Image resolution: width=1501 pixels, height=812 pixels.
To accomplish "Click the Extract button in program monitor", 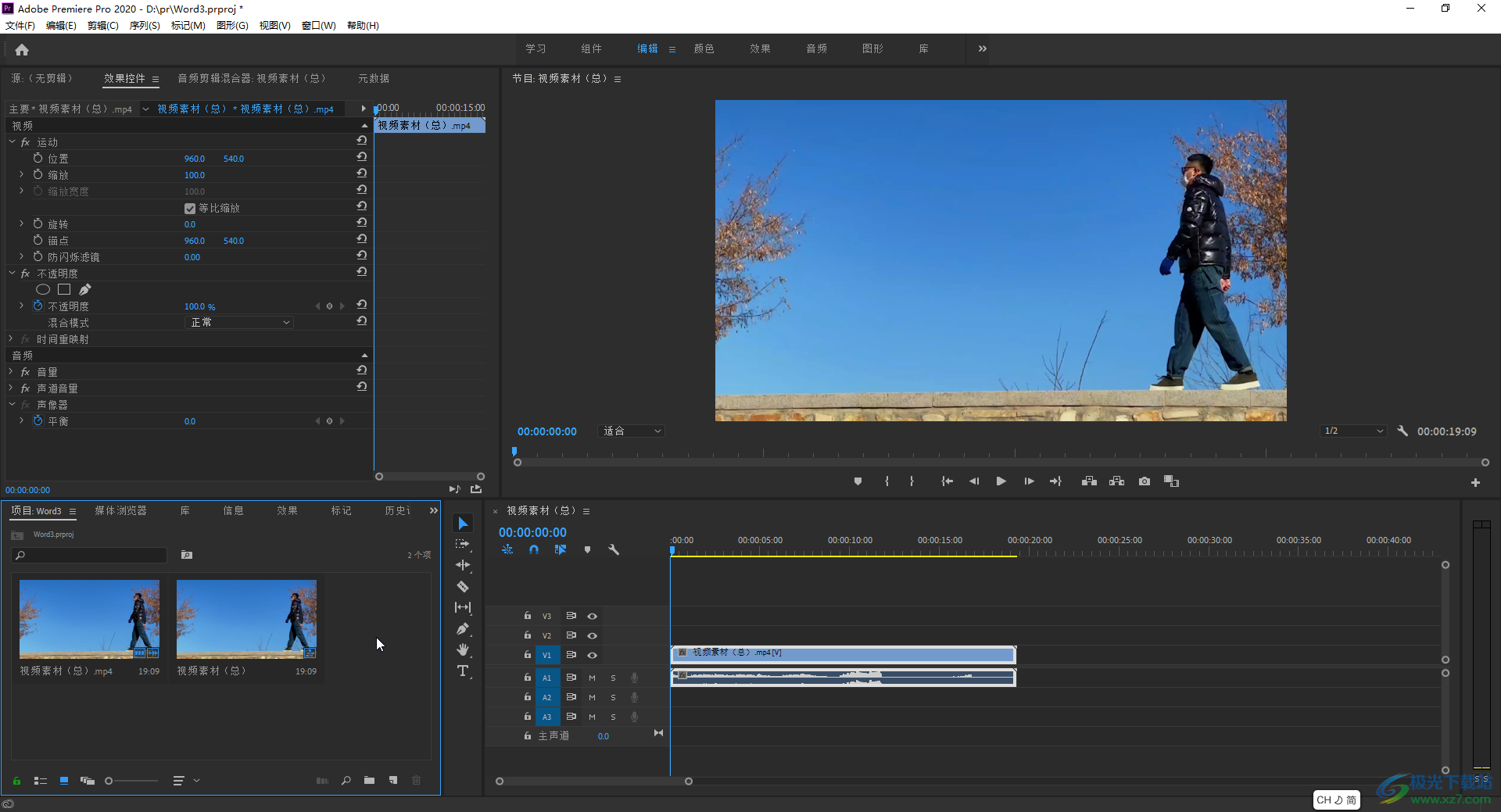I will click(1116, 481).
